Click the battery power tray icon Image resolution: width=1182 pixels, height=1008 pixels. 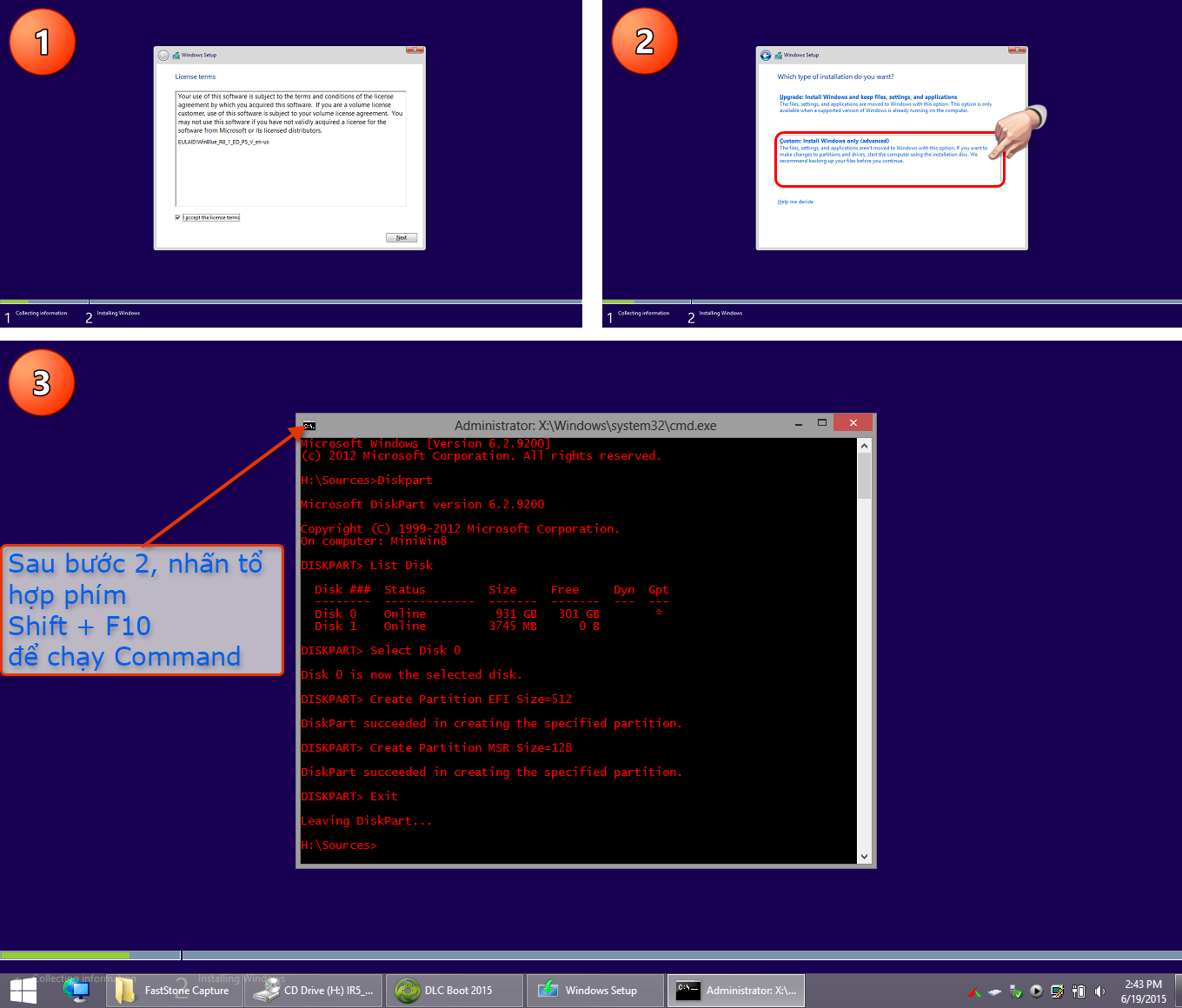[1079, 991]
